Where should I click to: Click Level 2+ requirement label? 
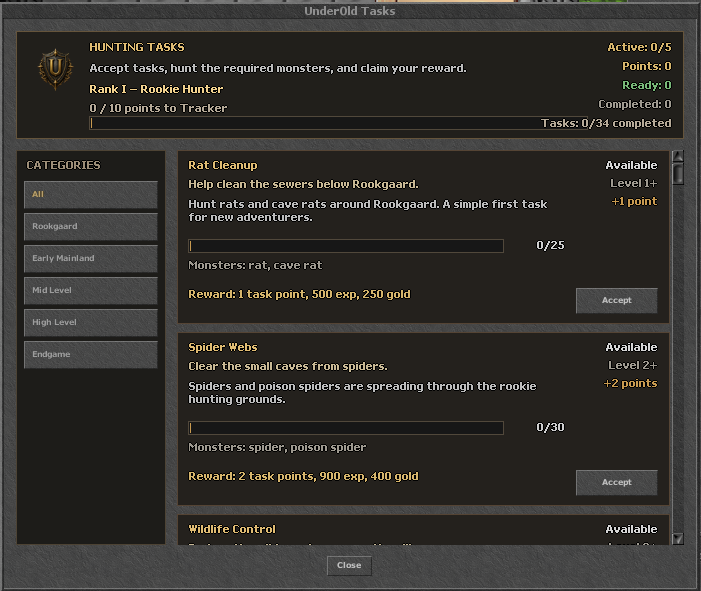(633, 365)
